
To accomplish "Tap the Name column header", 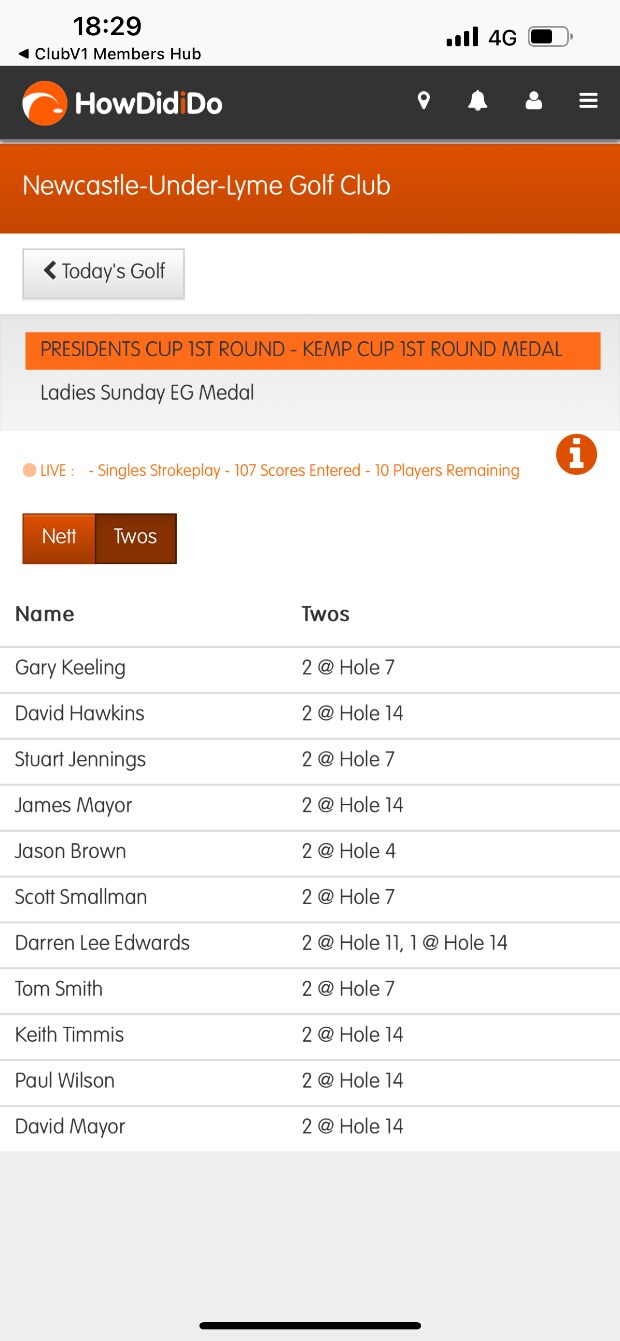I will [45, 614].
